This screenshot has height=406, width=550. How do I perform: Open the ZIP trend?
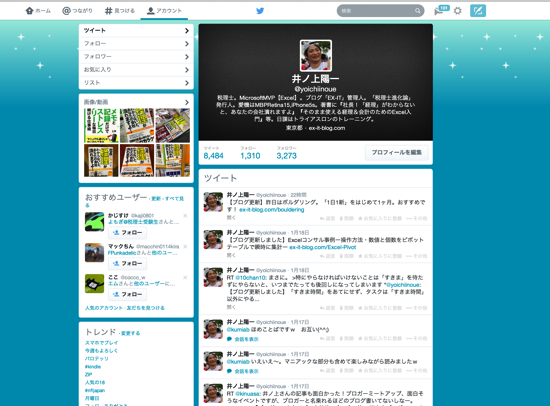88,374
